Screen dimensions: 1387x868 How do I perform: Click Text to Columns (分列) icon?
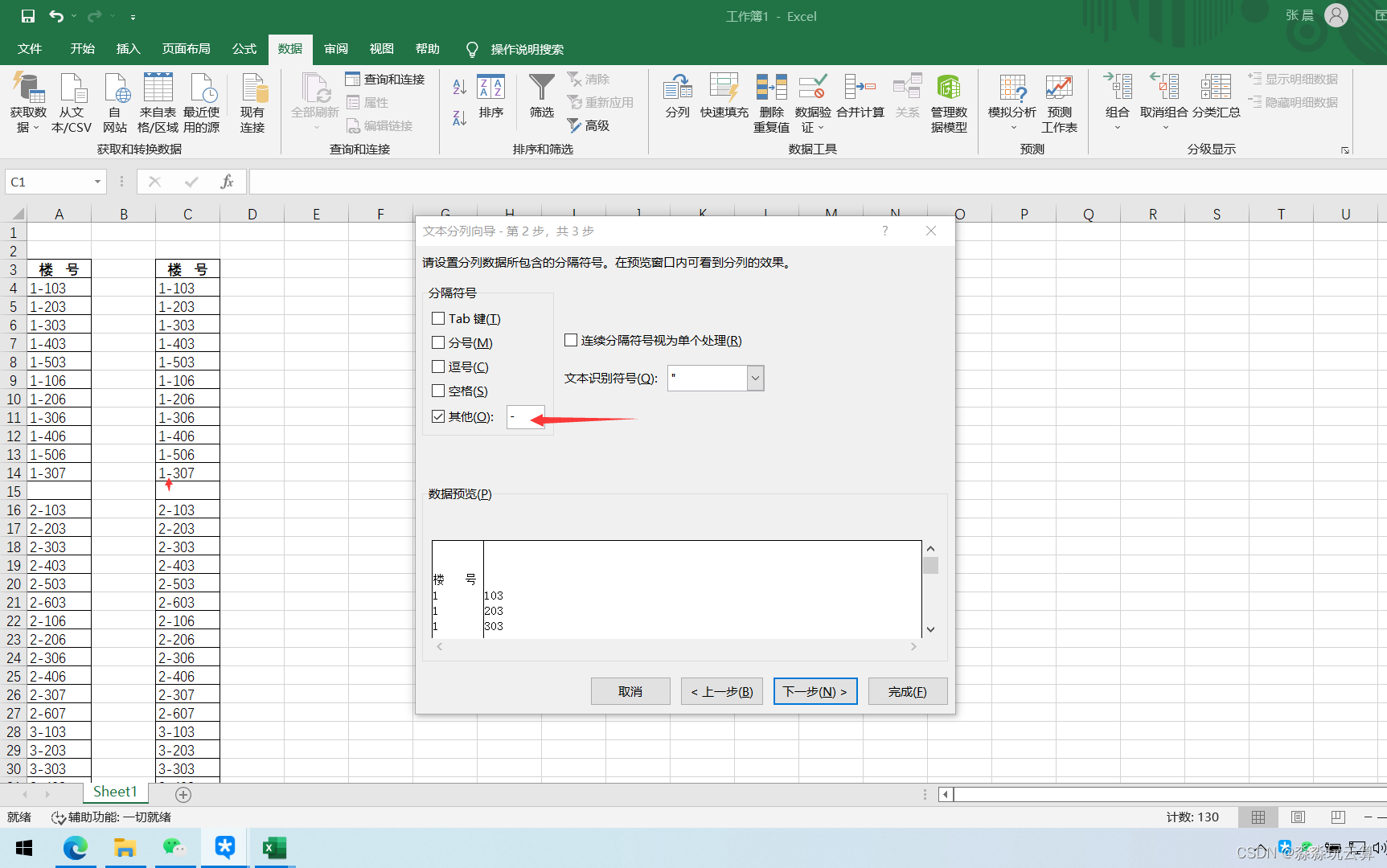click(x=677, y=96)
